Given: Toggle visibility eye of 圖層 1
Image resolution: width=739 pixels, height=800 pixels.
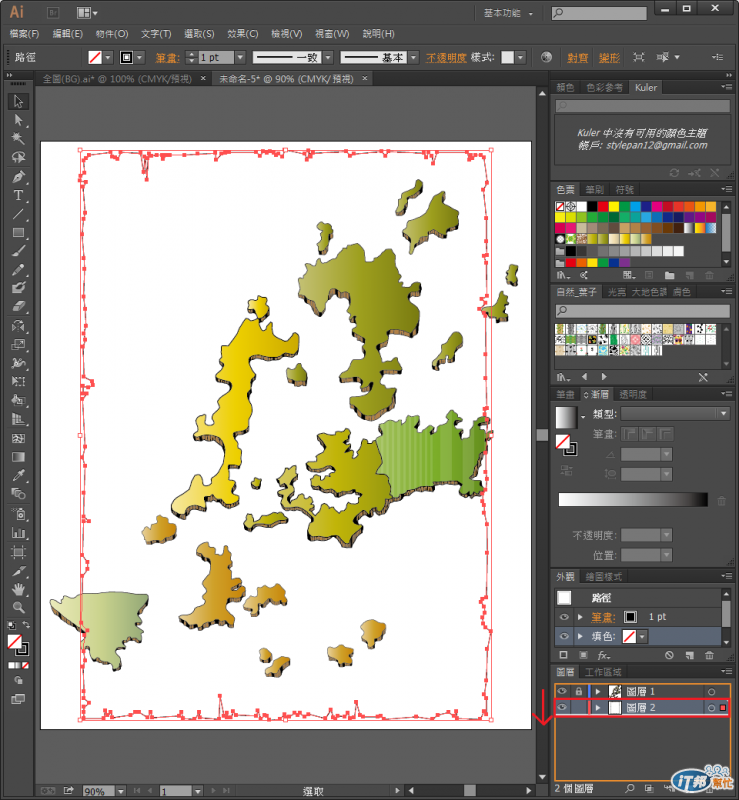Looking at the screenshot, I should [x=562, y=691].
